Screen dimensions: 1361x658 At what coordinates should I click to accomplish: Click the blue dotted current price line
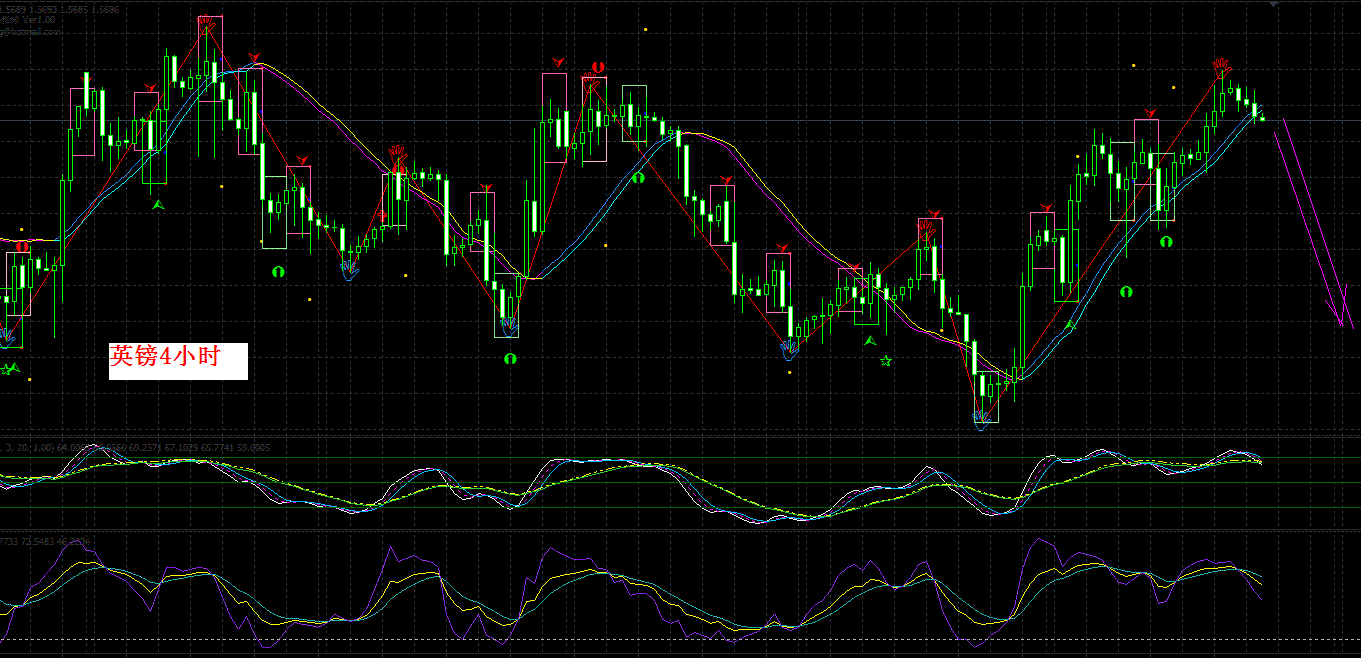point(700,121)
